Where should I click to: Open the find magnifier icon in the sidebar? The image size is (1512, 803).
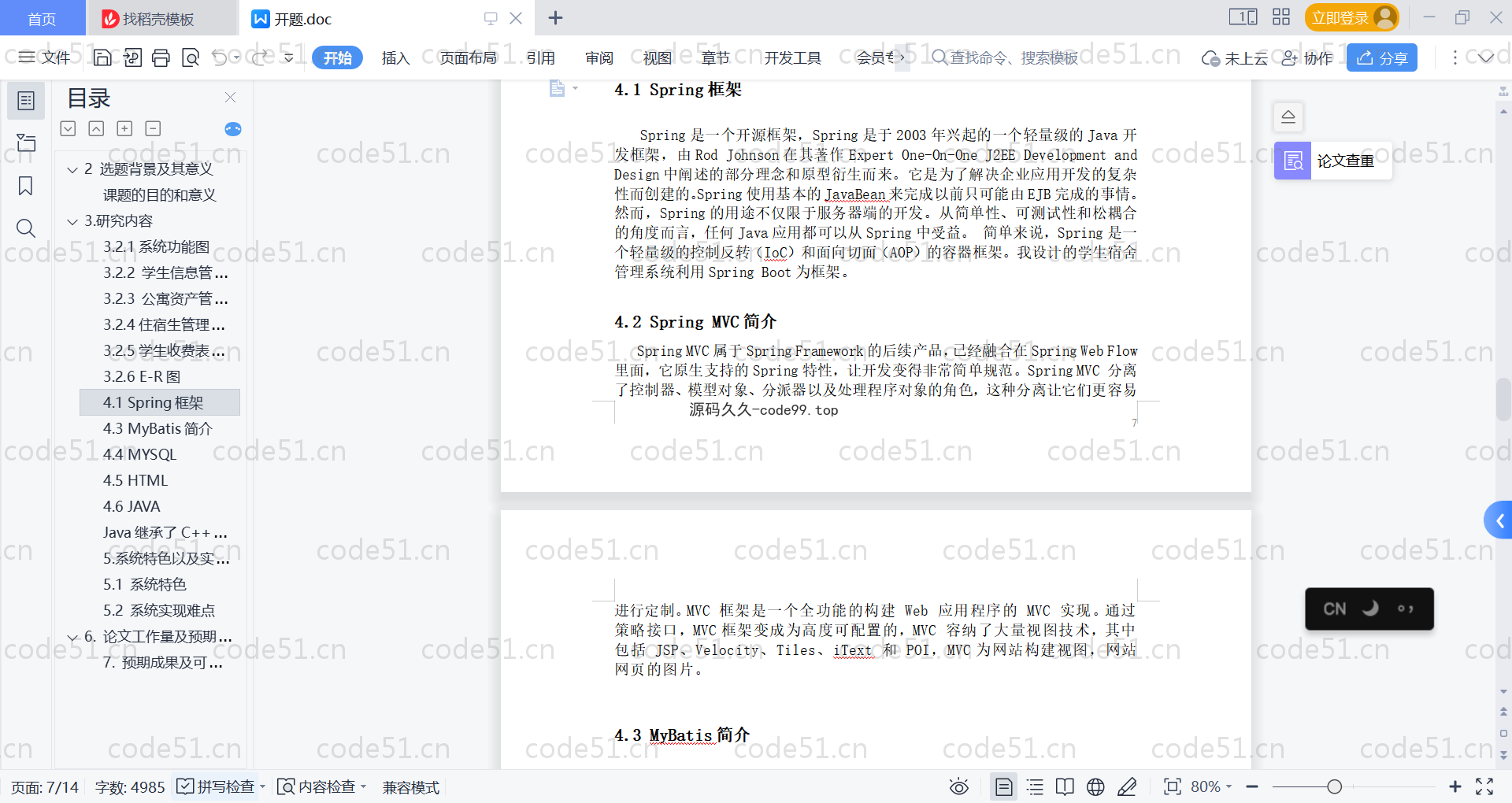26,228
